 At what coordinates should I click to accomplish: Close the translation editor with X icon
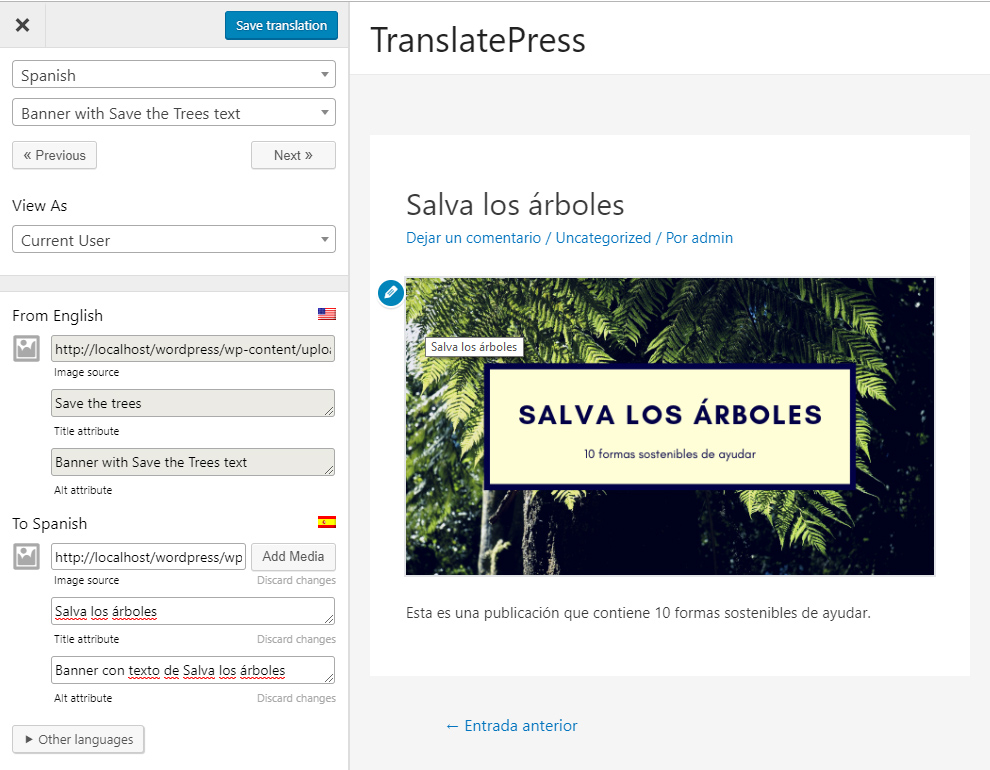pos(22,25)
